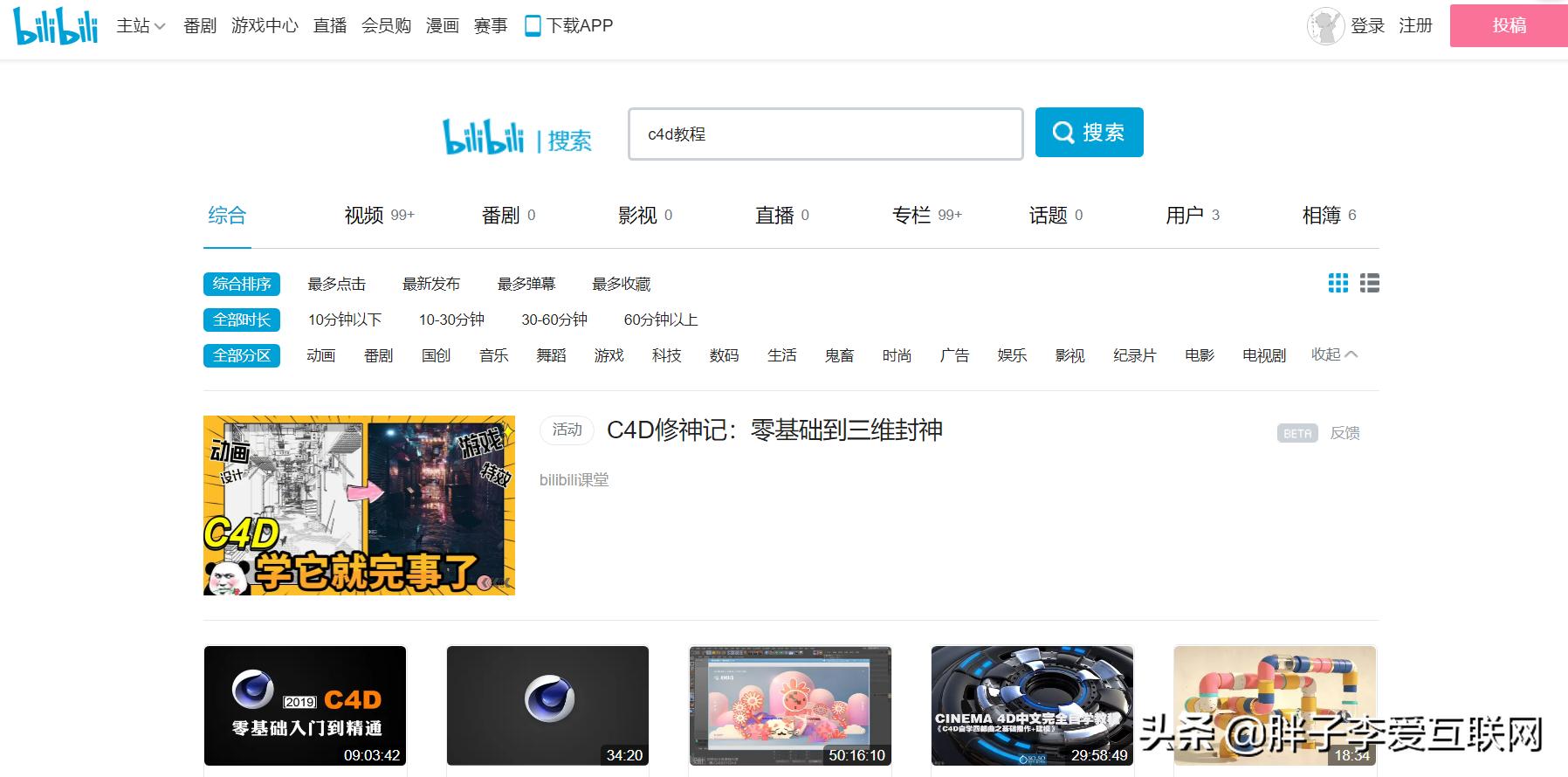Switch to grid view layout icon
1568x777 pixels.
tap(1338, 283)
